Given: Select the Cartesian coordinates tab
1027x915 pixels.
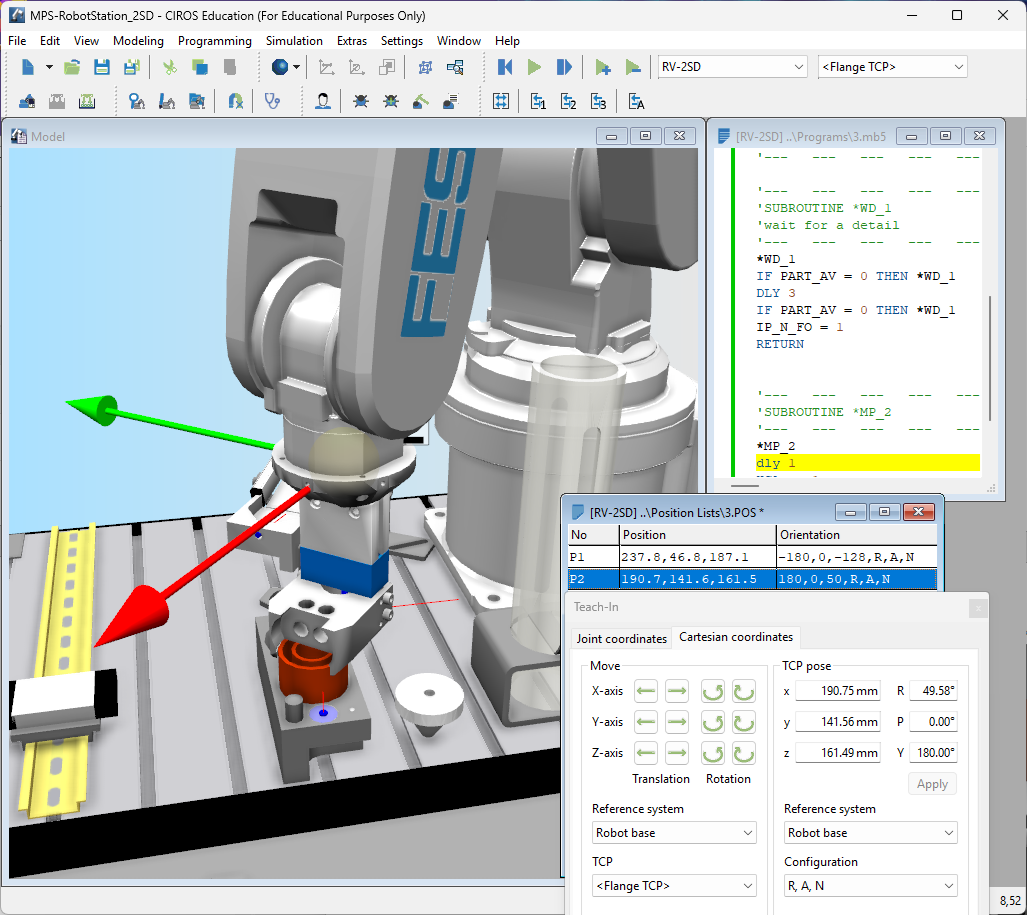Looking at the screenshot, I should click(x=736, y=637).
